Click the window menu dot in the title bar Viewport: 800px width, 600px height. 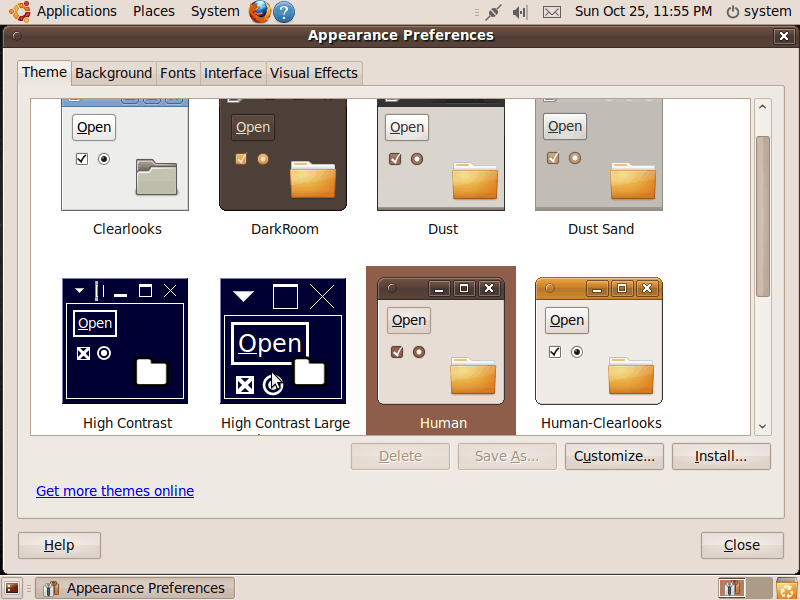pos(17,36)
